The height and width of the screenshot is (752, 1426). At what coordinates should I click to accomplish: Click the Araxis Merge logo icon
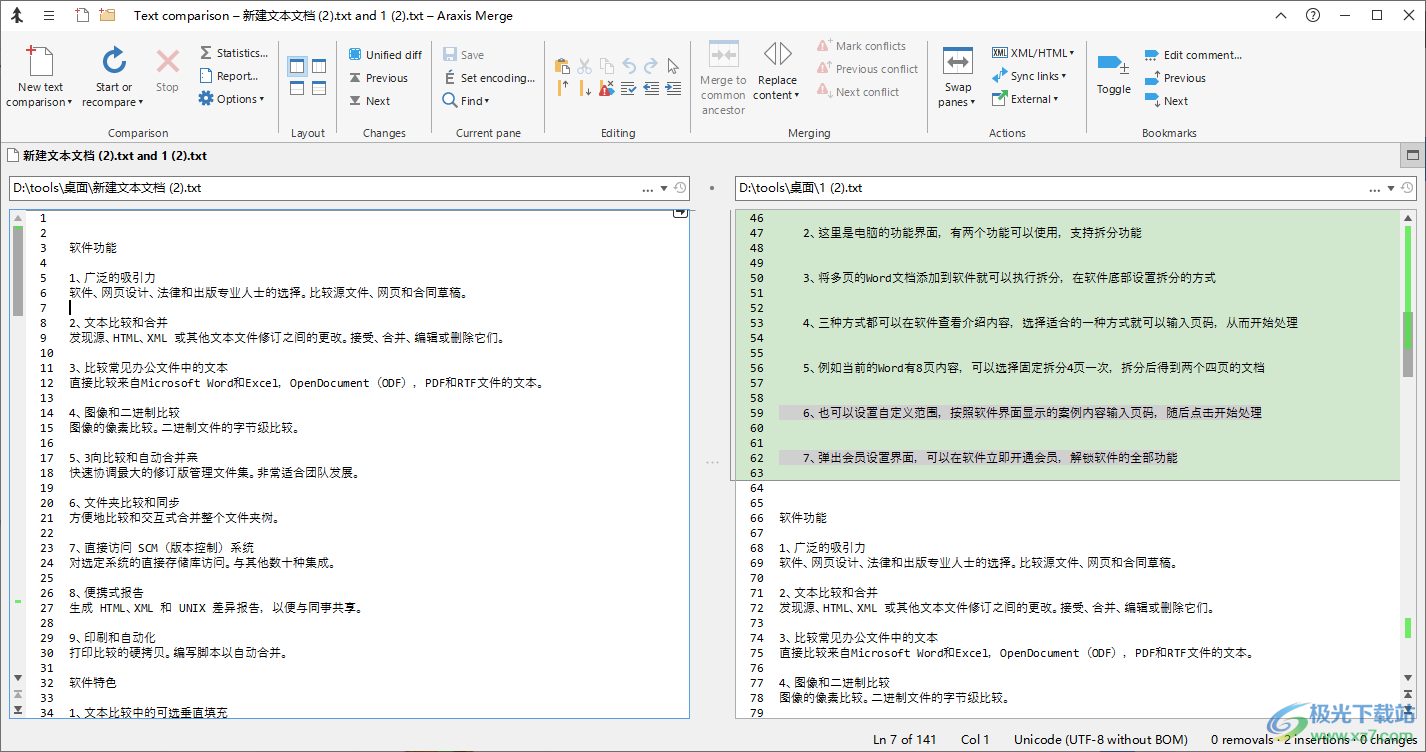(x=16, y=15)
